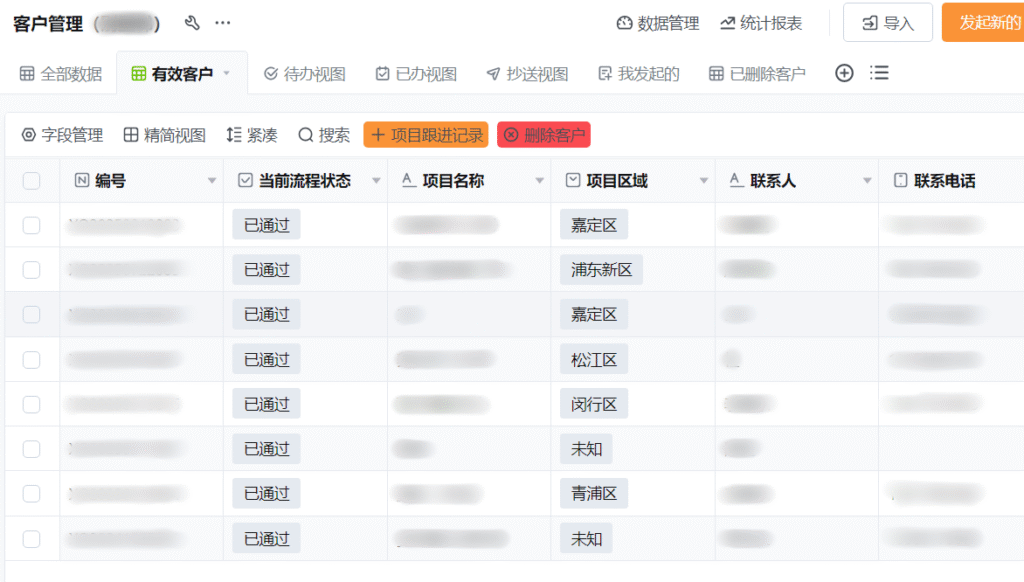The image size is (1024, 582).
Task: Open the 待办视图 tab
Action: click(304, 73)
